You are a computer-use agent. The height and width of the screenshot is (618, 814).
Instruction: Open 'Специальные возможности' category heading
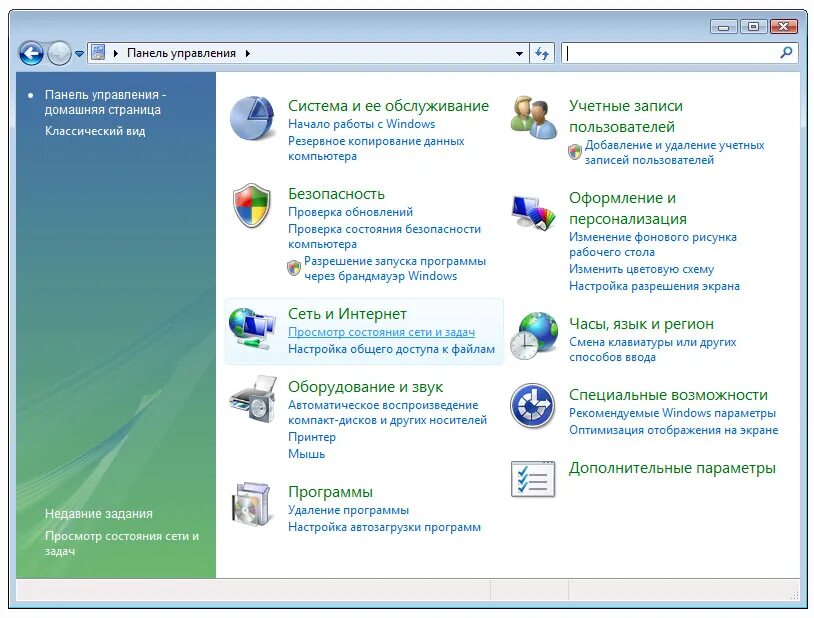point(668,395)
